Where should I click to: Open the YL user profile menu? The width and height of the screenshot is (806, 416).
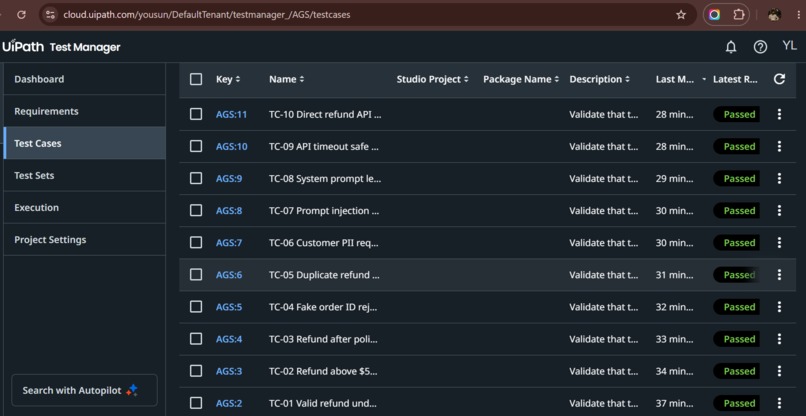(x=790, y=46)
